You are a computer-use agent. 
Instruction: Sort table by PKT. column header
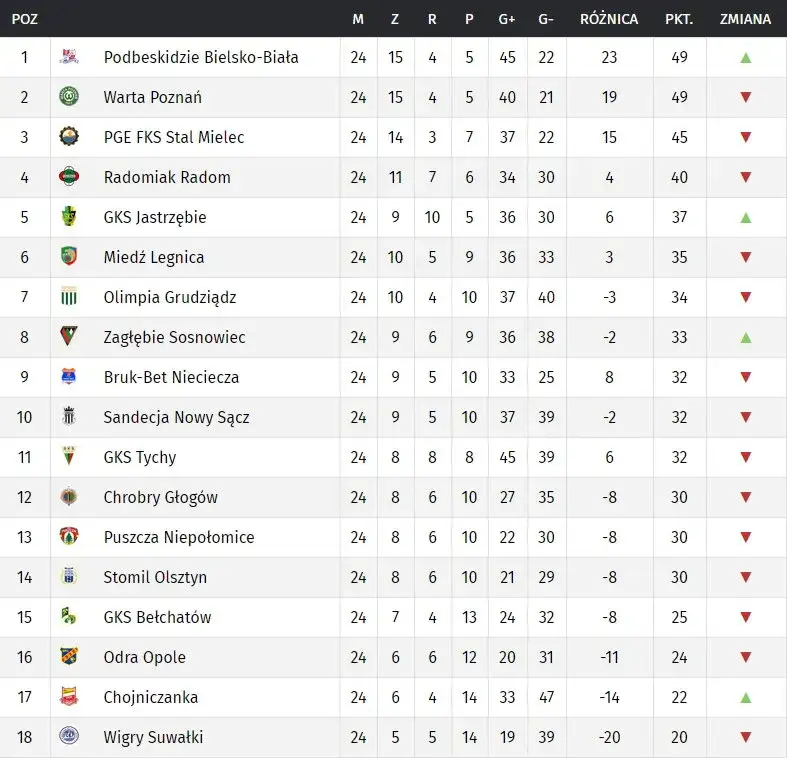pos(680,19)
